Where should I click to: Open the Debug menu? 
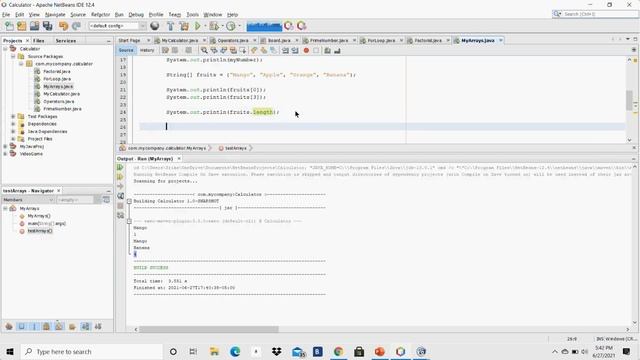tap(136, 14)
